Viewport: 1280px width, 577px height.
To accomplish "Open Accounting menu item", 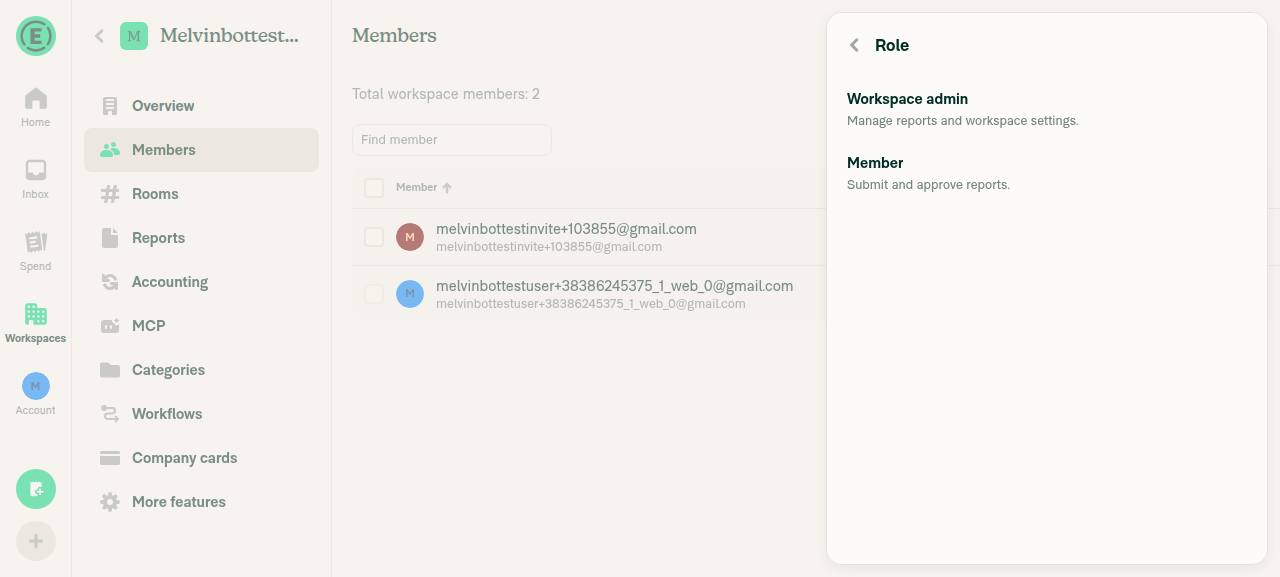I will (201, 282).
